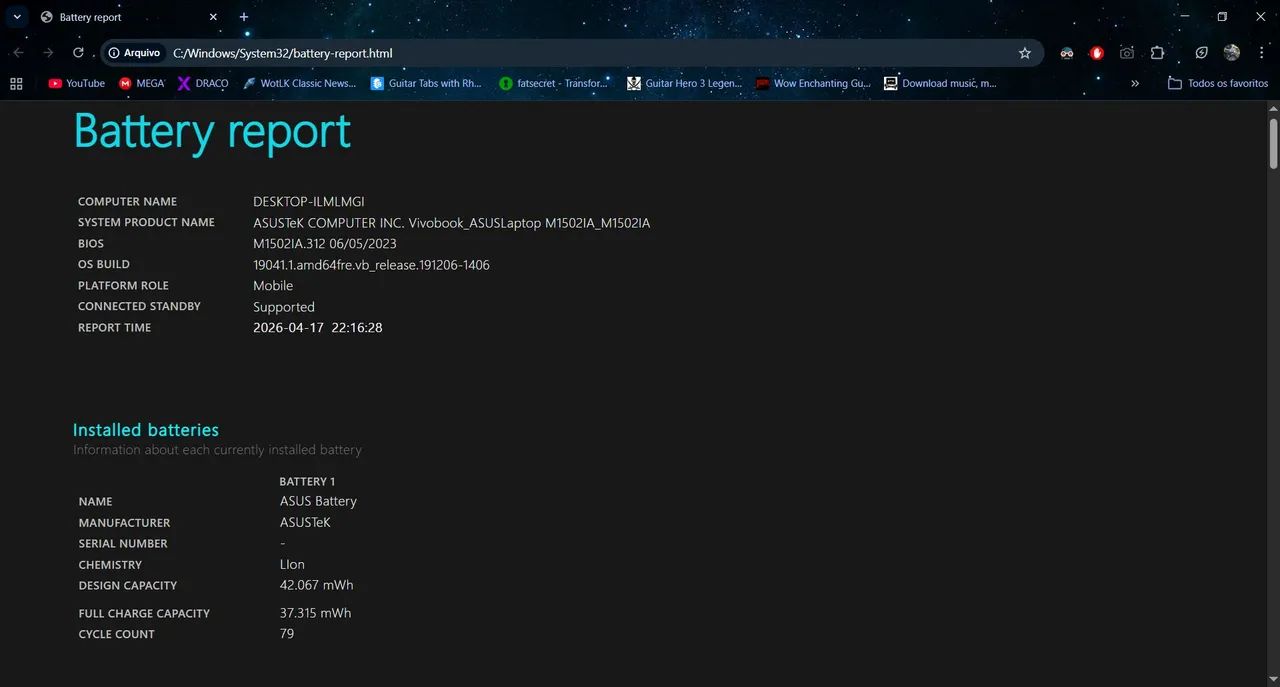Open the tab search dropdown arrow
This screenshot has height=687, width=1280.
pyautogui.click(x=17, y=17)
